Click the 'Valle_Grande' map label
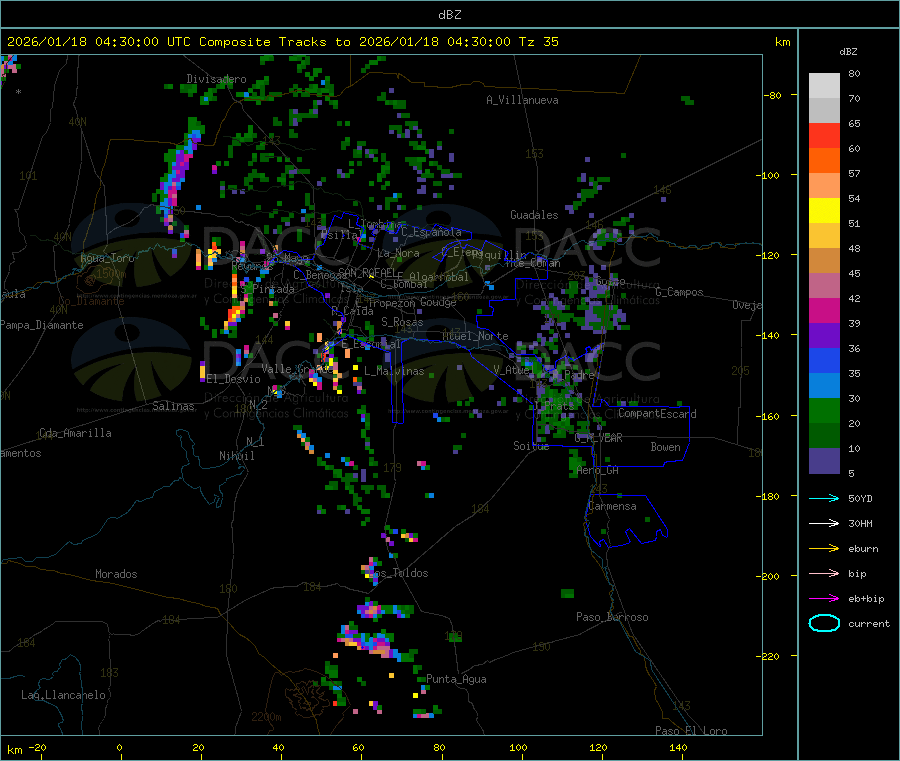The height and width of the screenshot is (761, 900). [297, 369]
